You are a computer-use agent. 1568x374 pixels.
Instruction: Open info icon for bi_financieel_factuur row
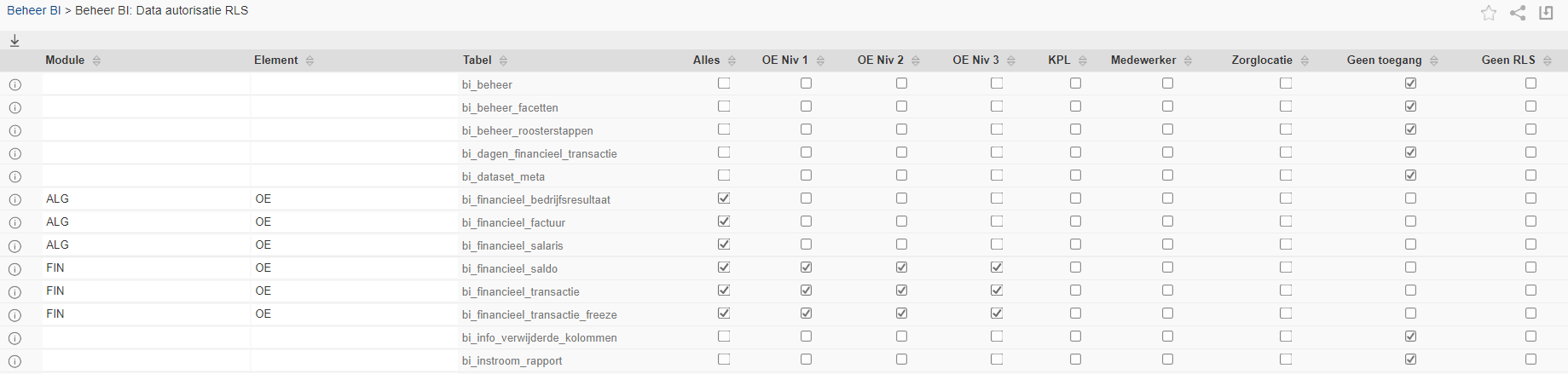click(x=14, y=223)
